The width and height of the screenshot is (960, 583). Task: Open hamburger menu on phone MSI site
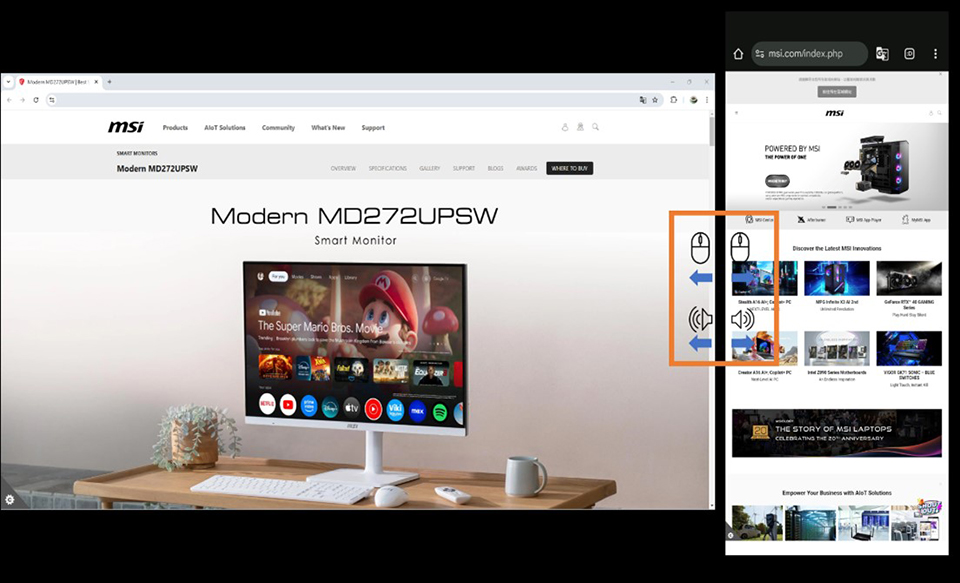736,113
